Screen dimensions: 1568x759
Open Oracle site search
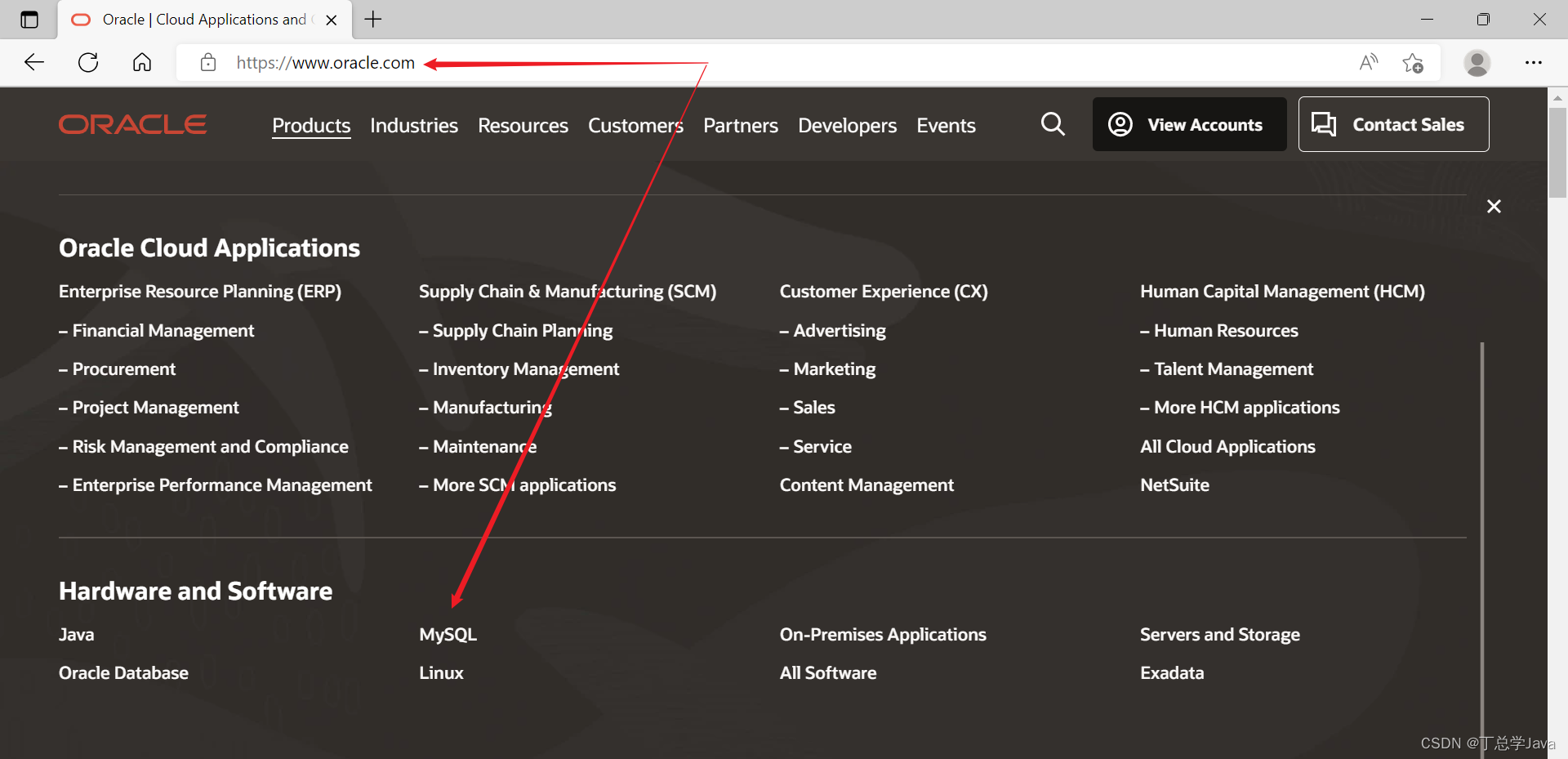click(1053, 124)
